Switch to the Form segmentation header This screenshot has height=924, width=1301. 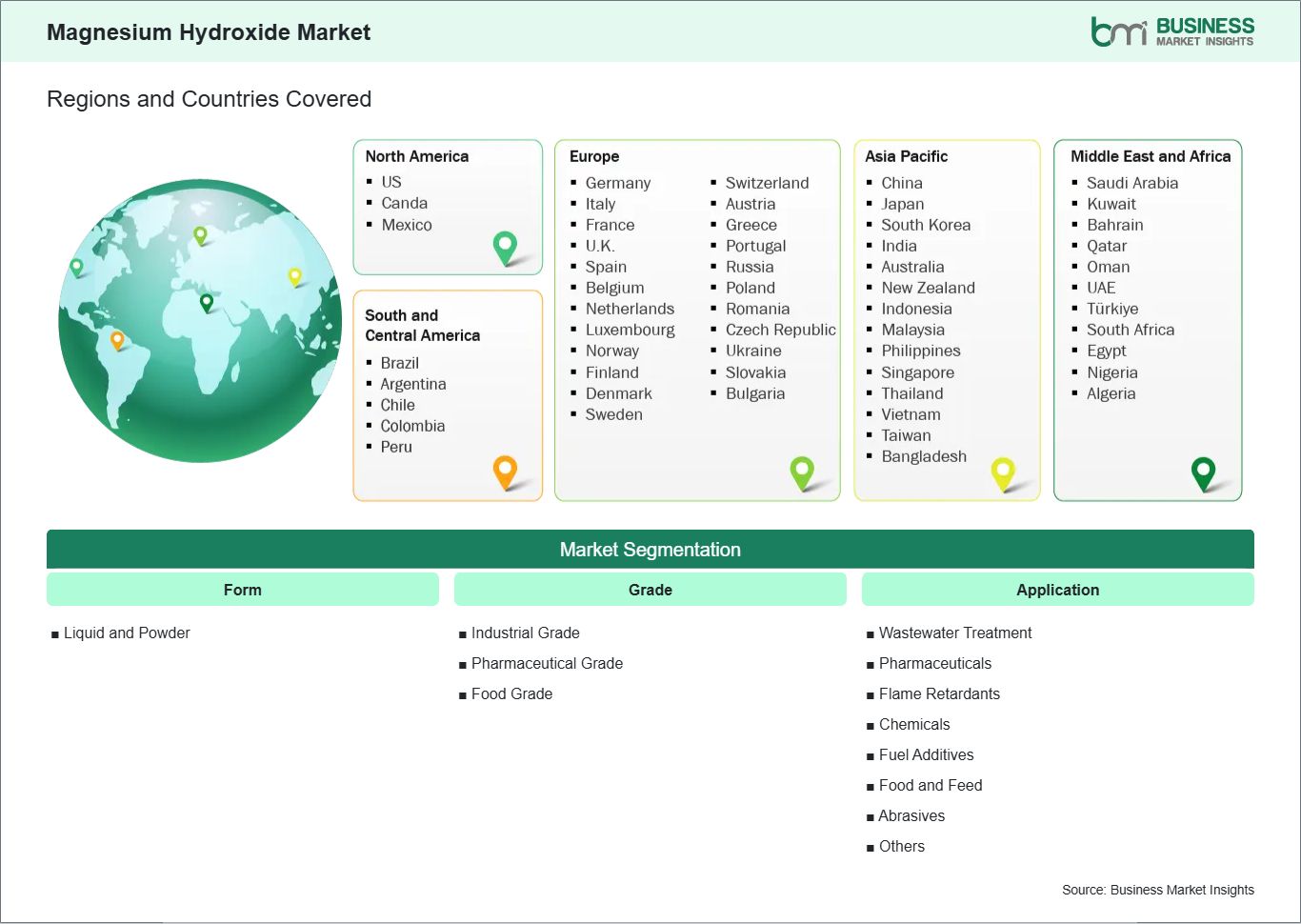242,589
